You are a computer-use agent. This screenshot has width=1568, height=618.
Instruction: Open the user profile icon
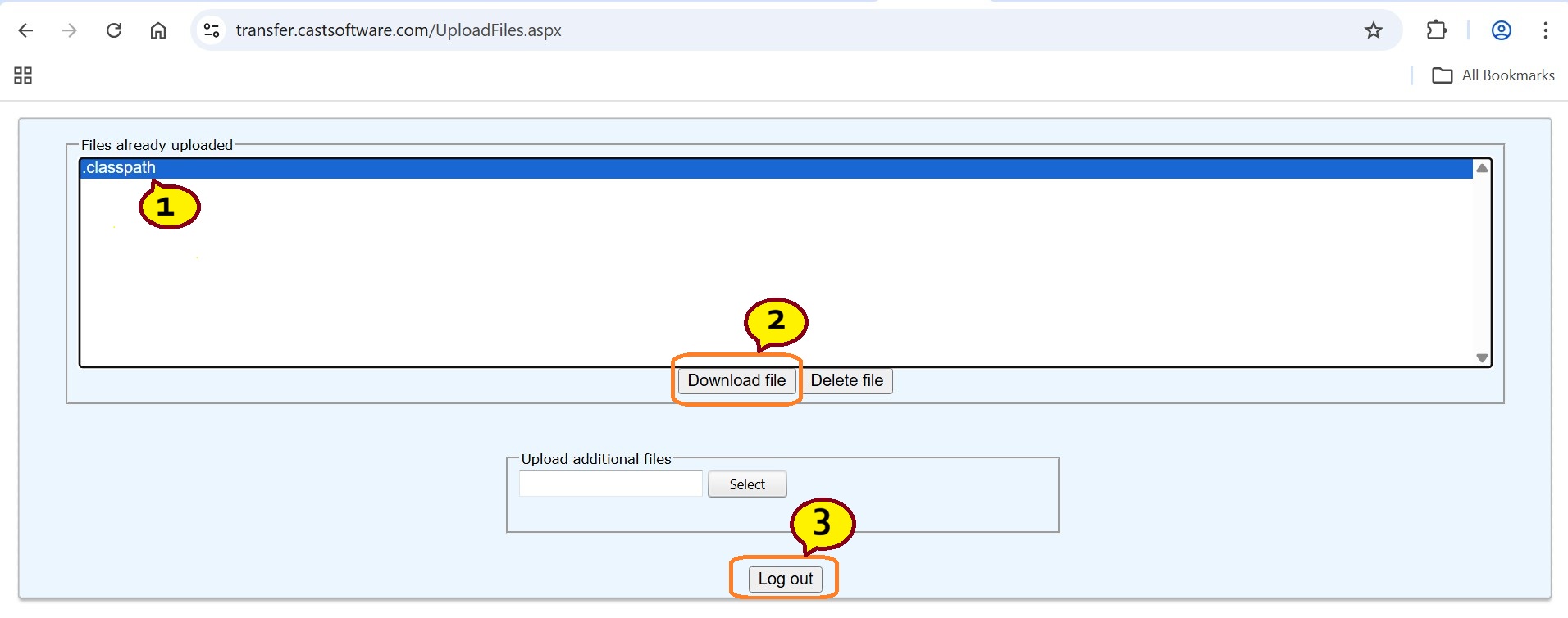pos(1501,30)
